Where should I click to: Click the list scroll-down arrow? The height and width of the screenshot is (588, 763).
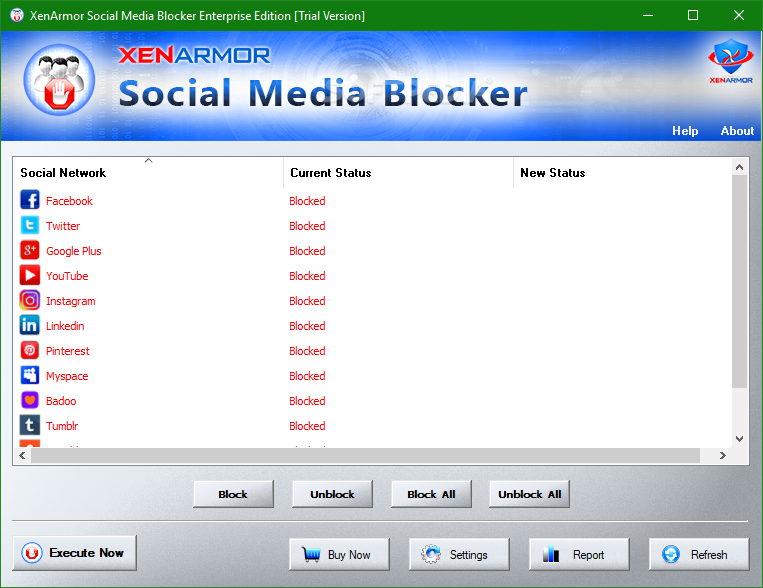point(739,439)
